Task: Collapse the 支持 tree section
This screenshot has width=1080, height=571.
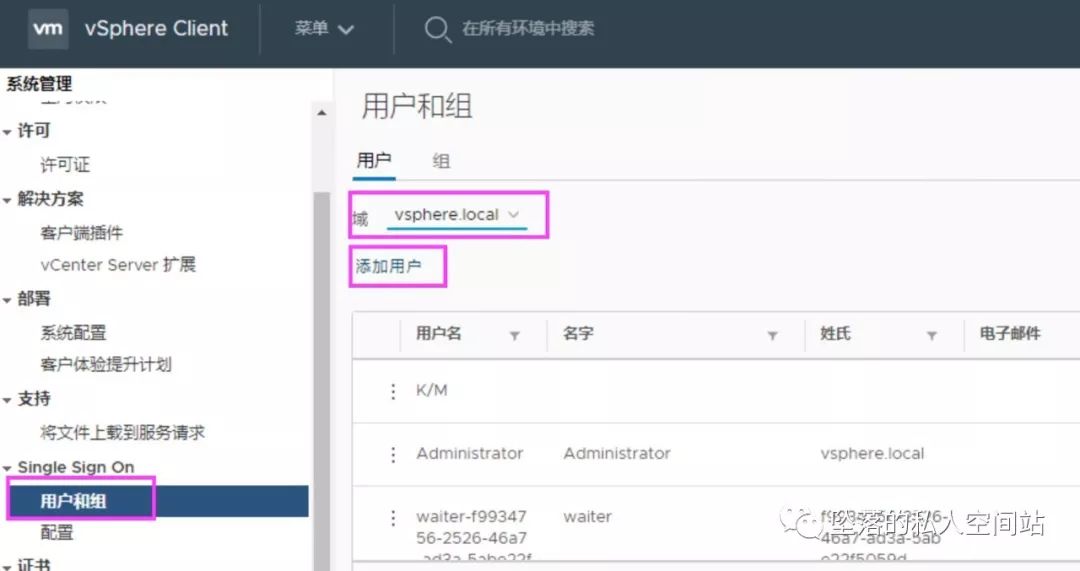Action: click(7, 400)
